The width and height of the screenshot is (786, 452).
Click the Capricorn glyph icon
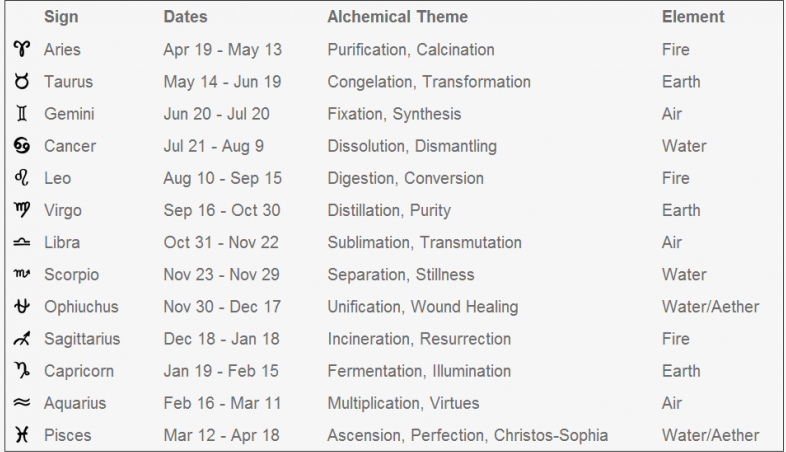pos(21,371)
